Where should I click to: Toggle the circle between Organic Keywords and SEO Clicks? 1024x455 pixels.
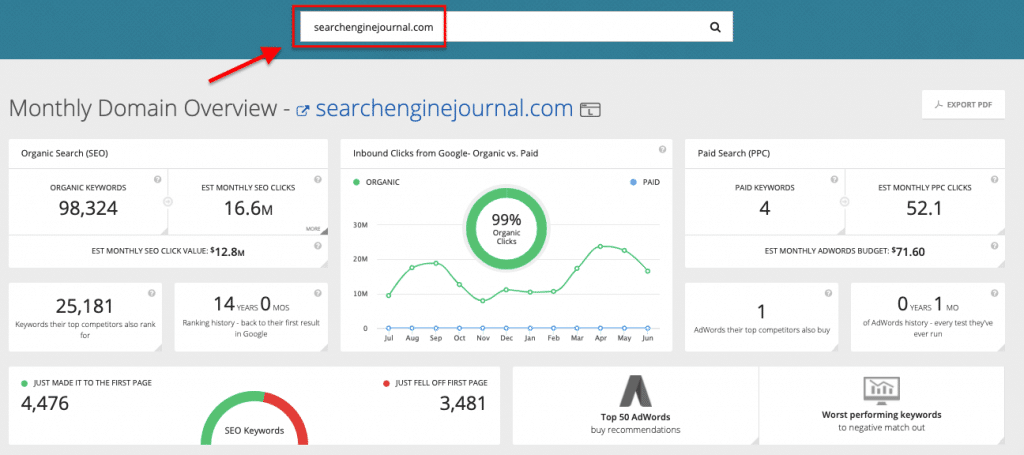(x=167, y=201)
